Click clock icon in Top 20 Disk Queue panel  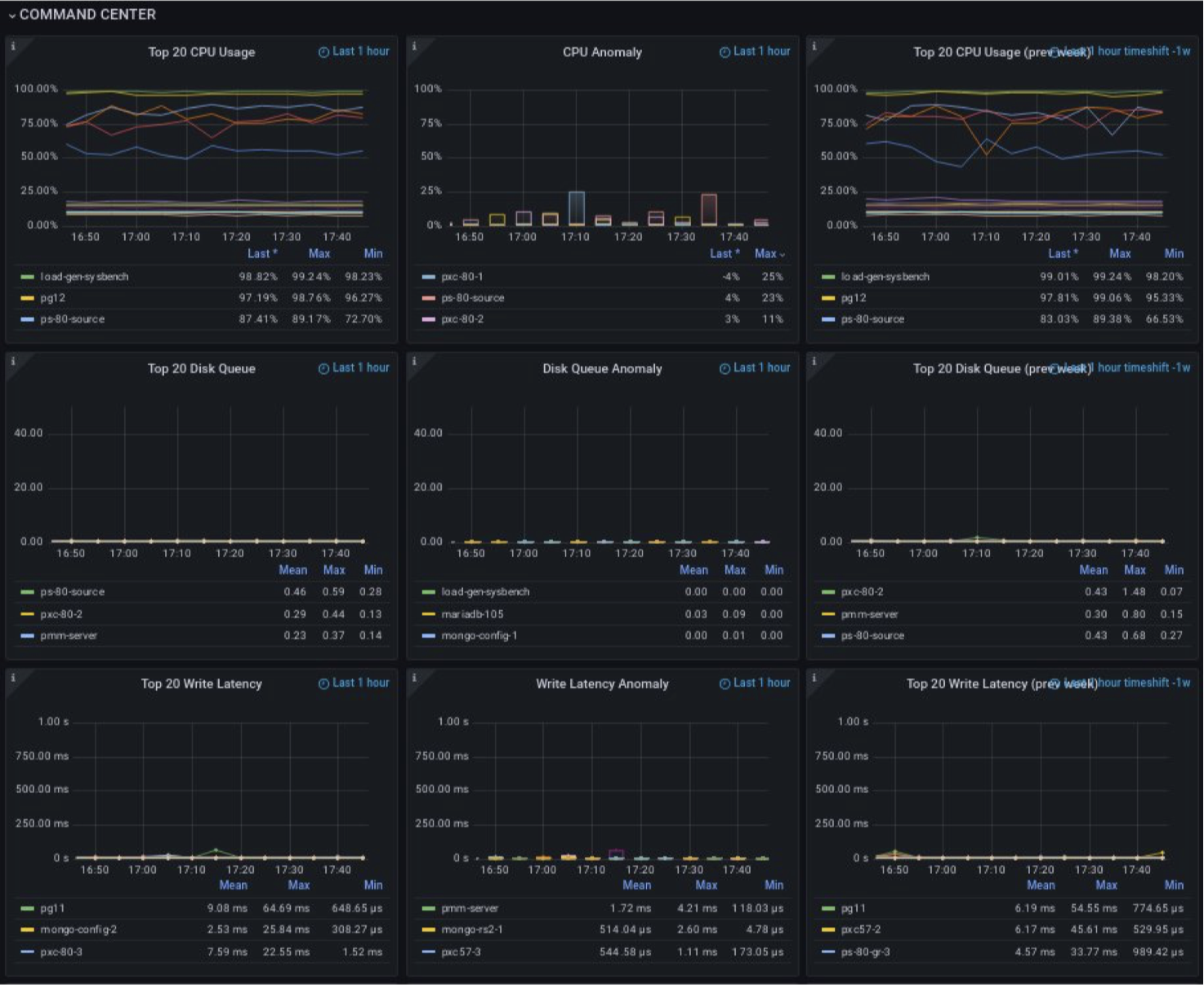pos(323,368)
